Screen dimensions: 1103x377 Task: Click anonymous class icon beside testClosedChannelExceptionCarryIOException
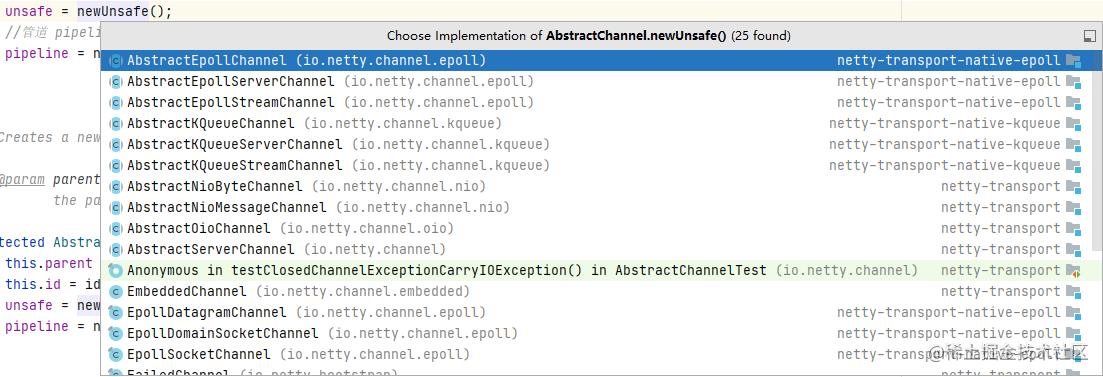(115, 271)
